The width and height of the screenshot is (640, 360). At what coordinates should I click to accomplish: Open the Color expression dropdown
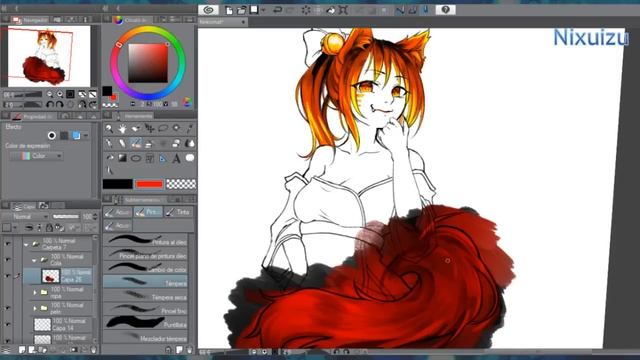tap(37, 156)
